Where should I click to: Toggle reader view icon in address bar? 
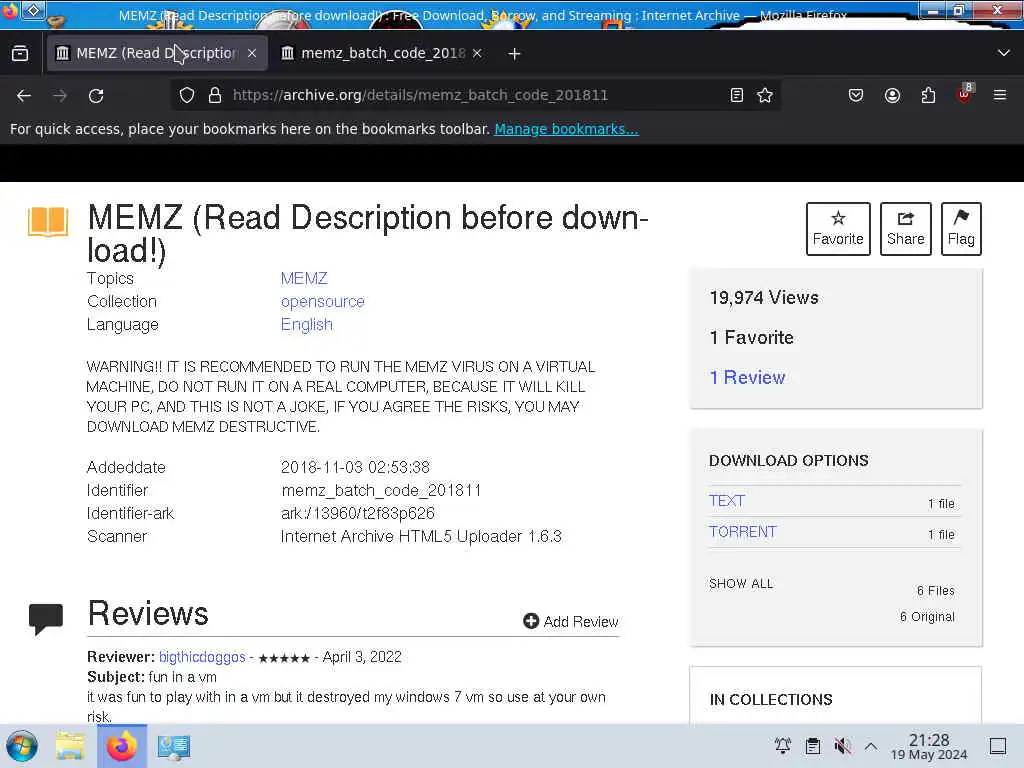[737, 95]
